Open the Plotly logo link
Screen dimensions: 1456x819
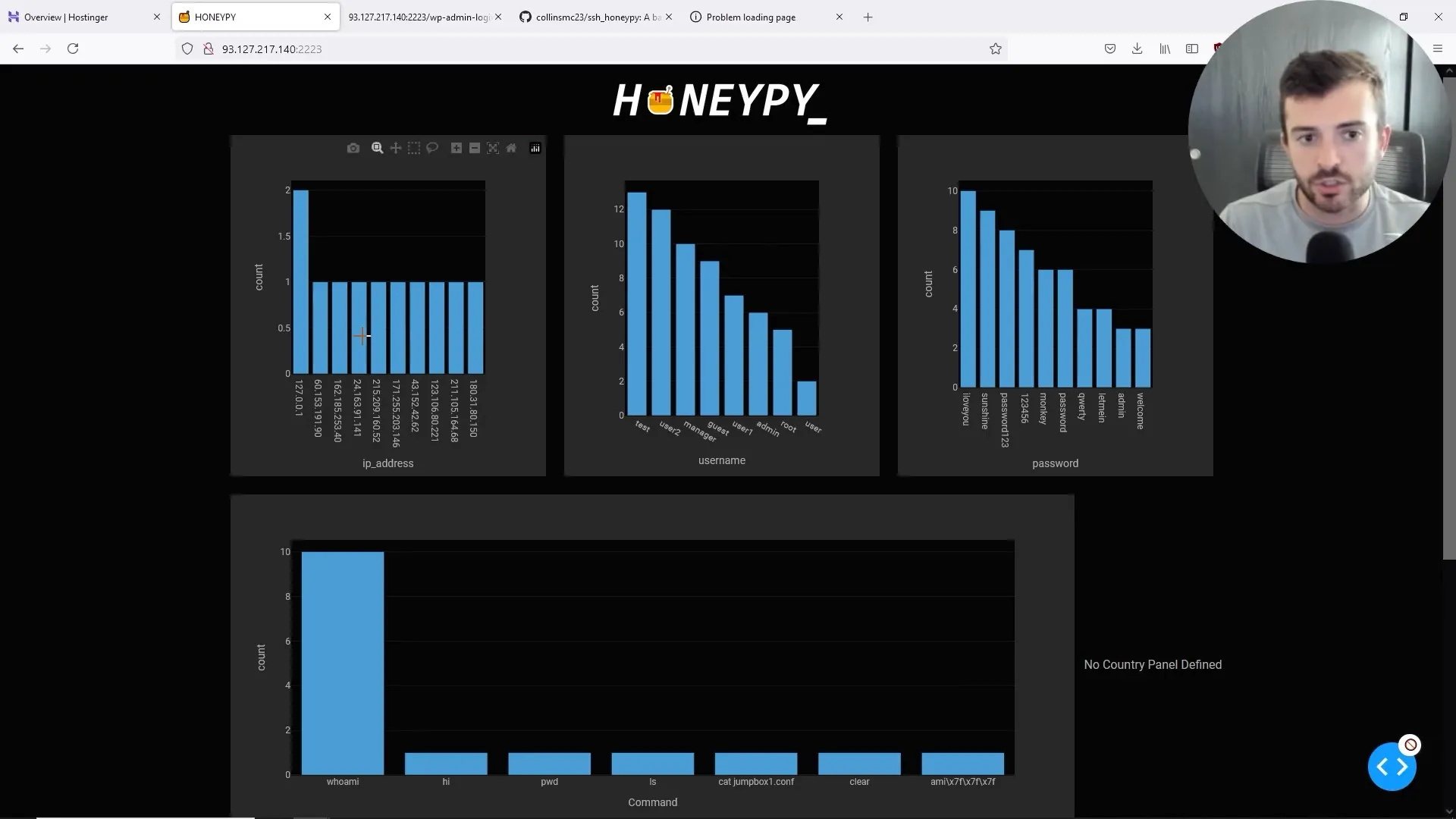pyautogui.click(x=535, y=148)
